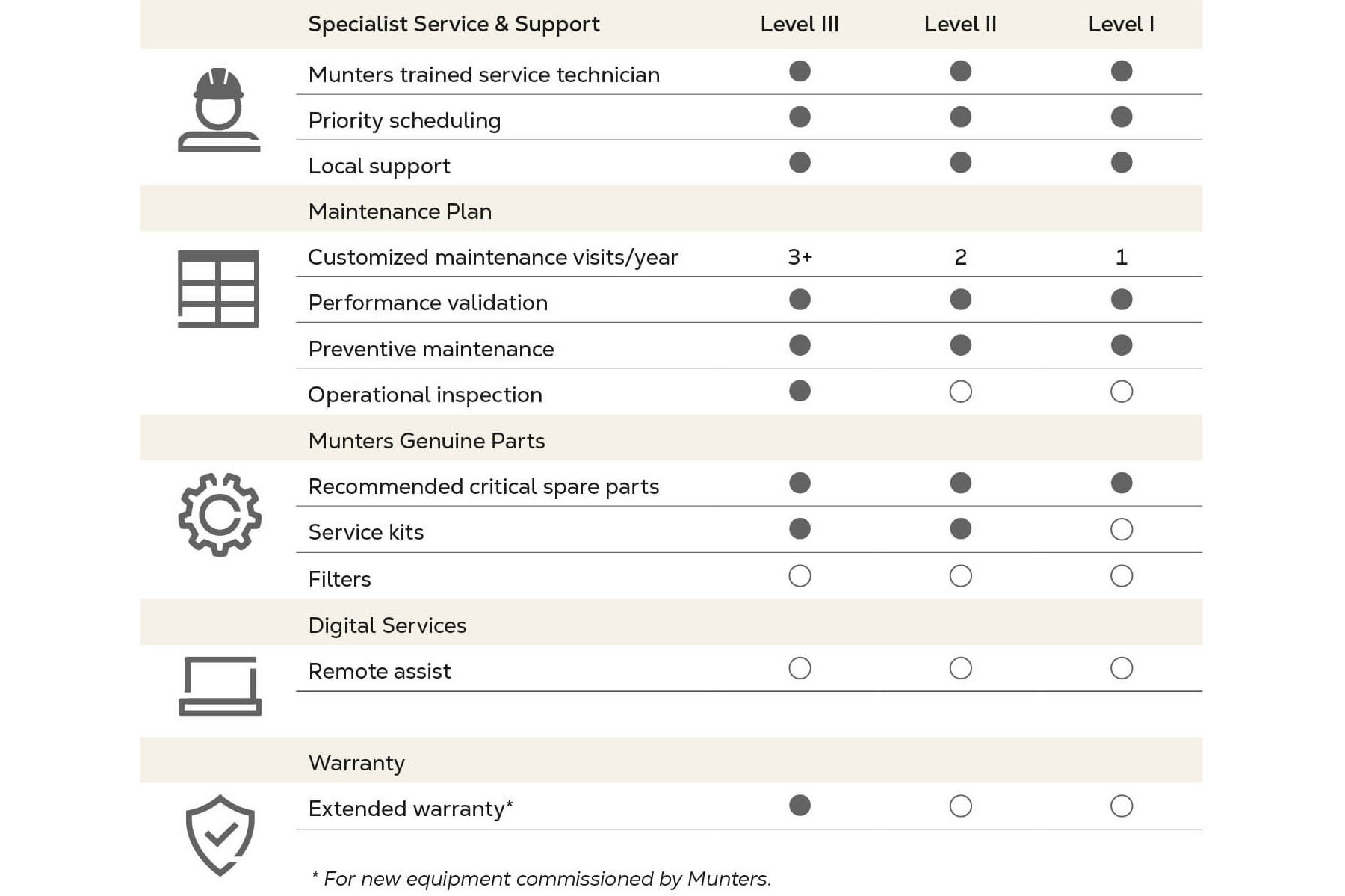Click the shield checkmark warranty icon
Screen dimensions: 1345x896
[220, 834]
